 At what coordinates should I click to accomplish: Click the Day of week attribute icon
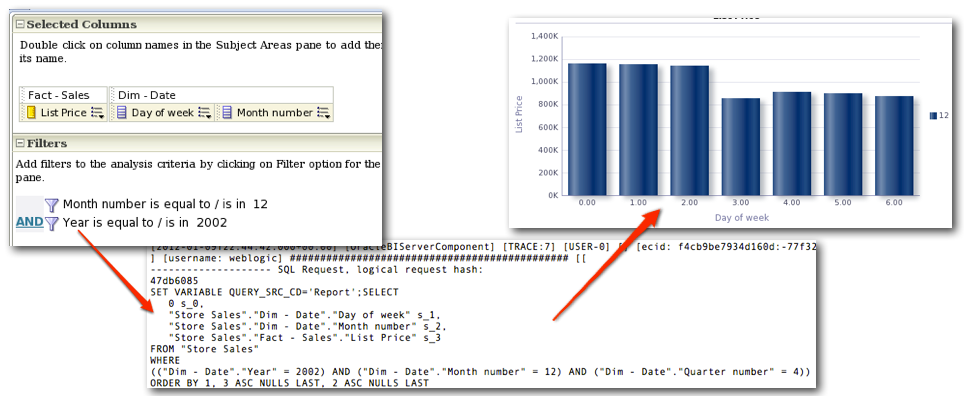[x=122, y=113]
